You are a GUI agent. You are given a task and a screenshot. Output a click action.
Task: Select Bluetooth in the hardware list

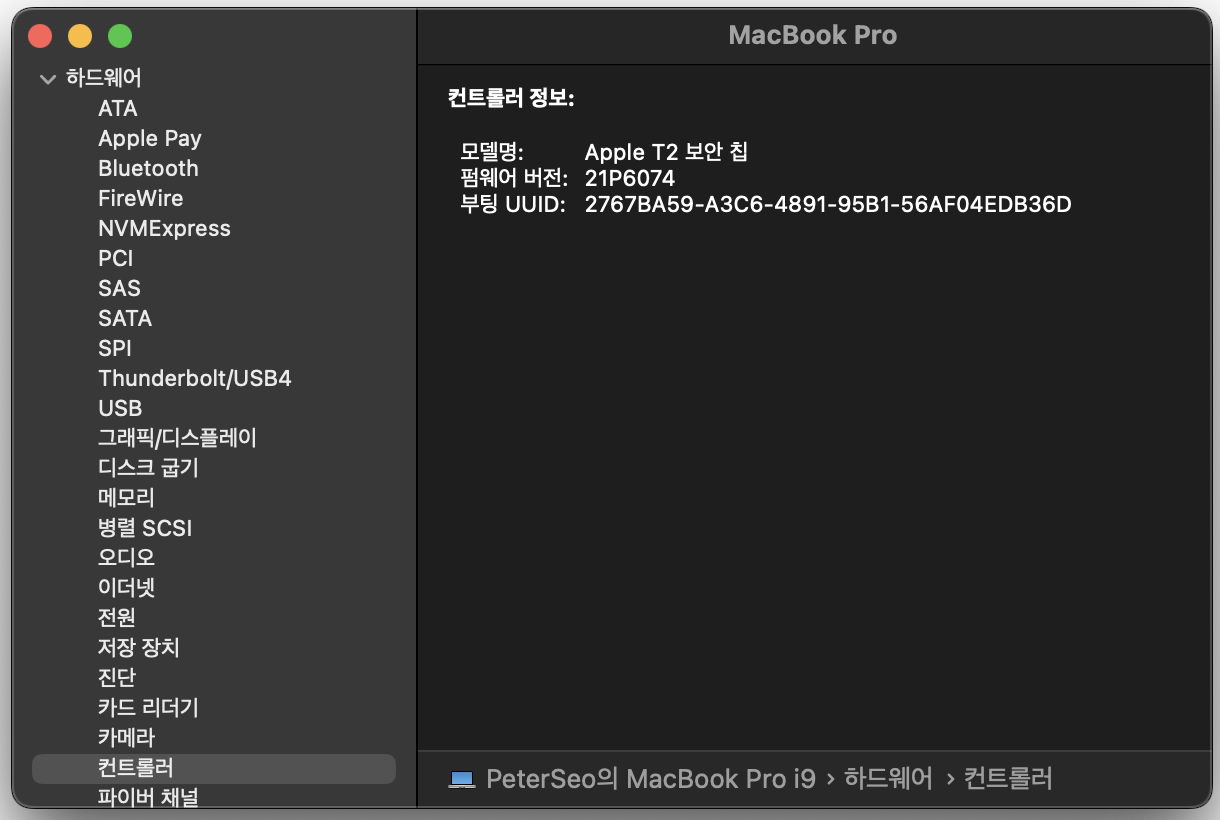click(x=148, y=168)
